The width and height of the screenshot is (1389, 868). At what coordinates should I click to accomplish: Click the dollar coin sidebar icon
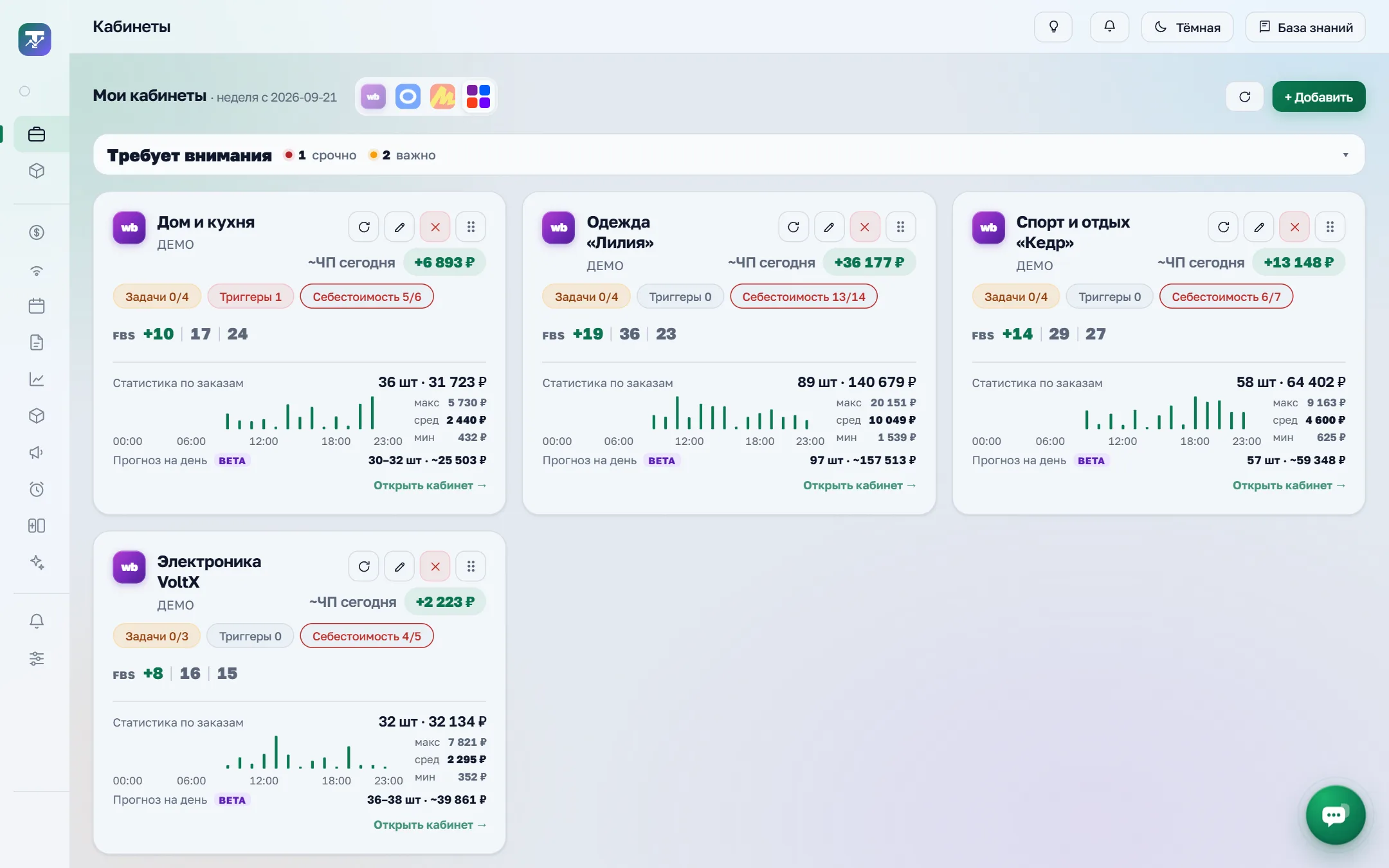point(37,232)
